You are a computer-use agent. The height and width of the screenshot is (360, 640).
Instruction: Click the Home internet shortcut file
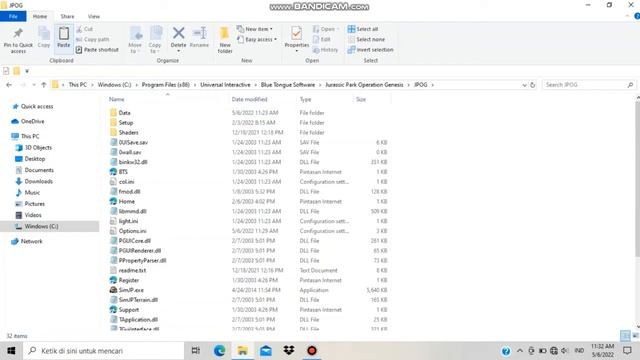point(127,201)
